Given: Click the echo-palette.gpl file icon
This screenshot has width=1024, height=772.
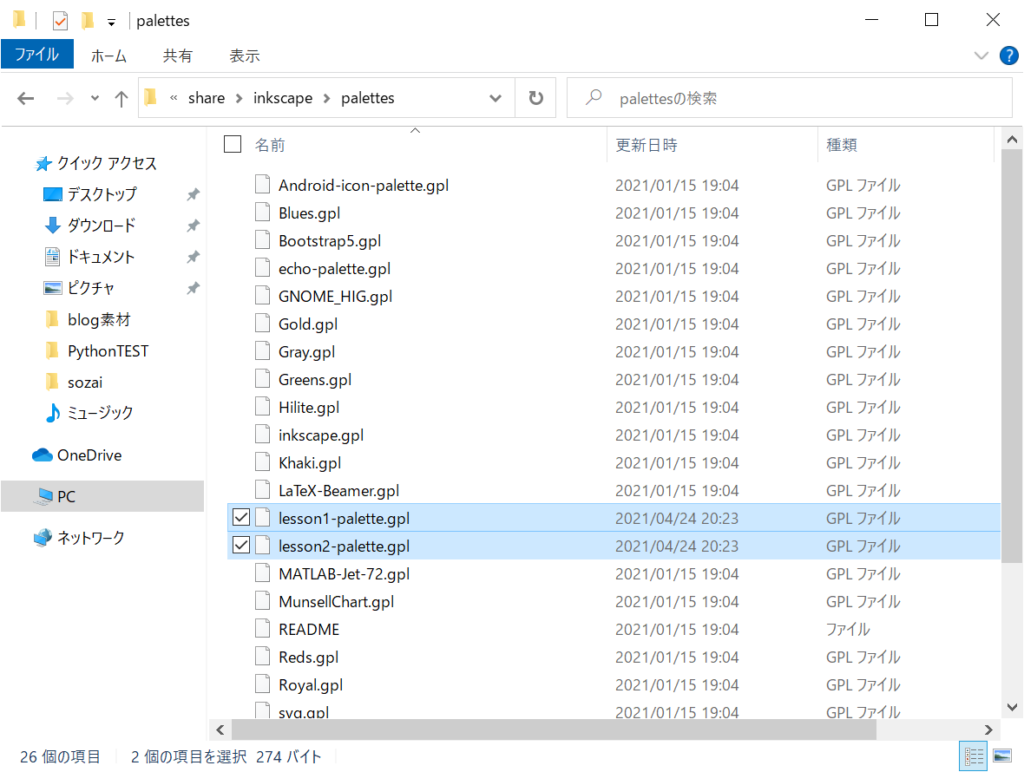Looking at the screenshot, I should click(263, 268).
